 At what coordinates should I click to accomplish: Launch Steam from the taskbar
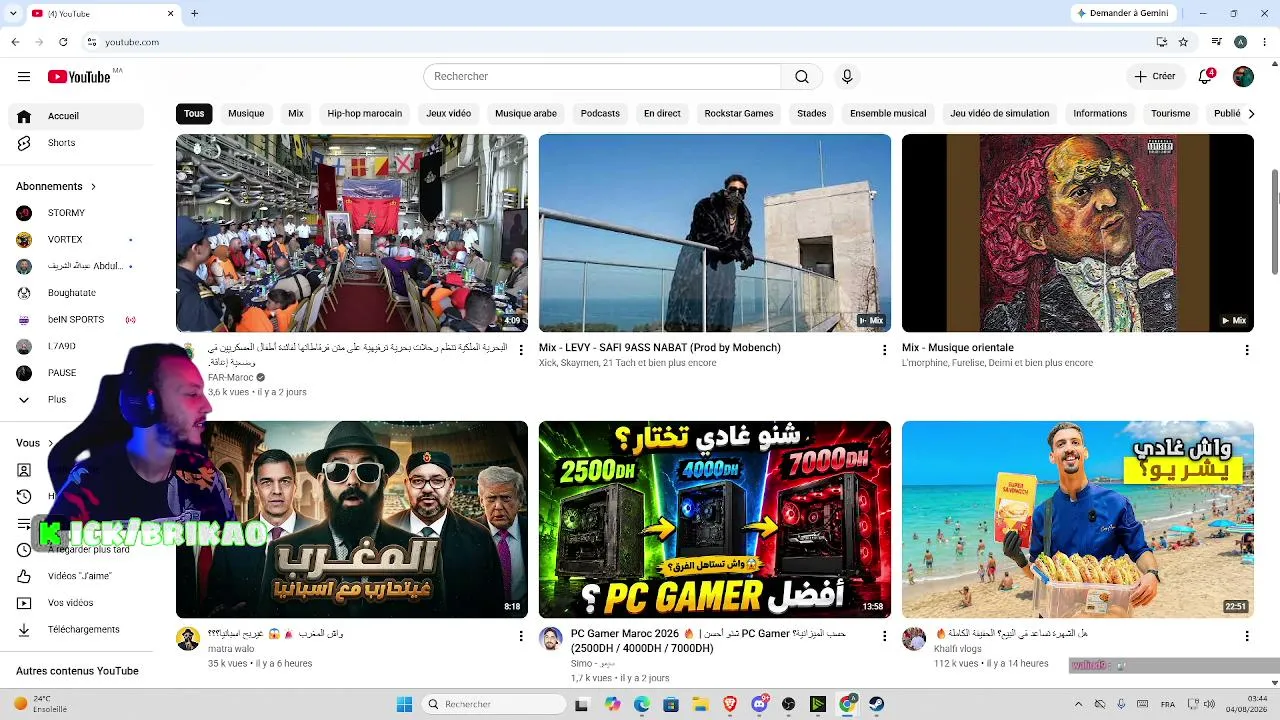click(x=876, y=705)
